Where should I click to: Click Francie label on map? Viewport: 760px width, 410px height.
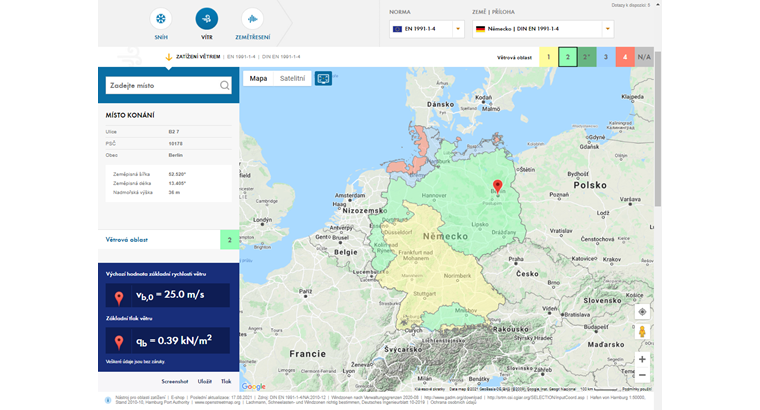(307, 354)
